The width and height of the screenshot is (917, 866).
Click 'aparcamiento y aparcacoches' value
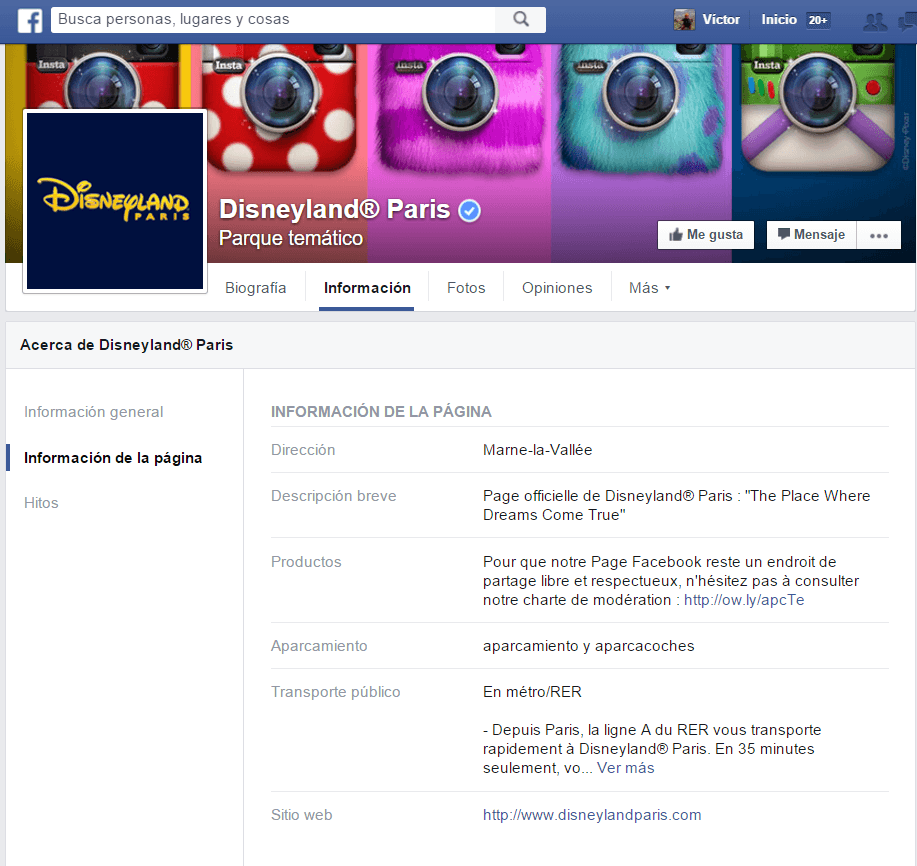point(588,646)
